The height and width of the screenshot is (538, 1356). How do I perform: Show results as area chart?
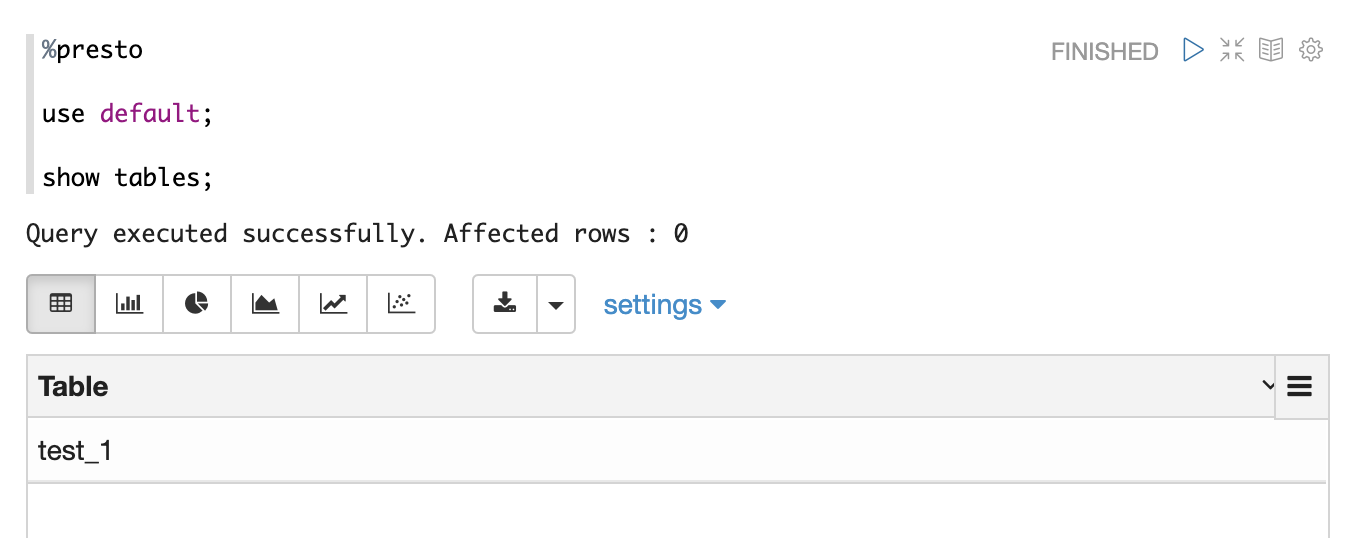tap(265, 304)
